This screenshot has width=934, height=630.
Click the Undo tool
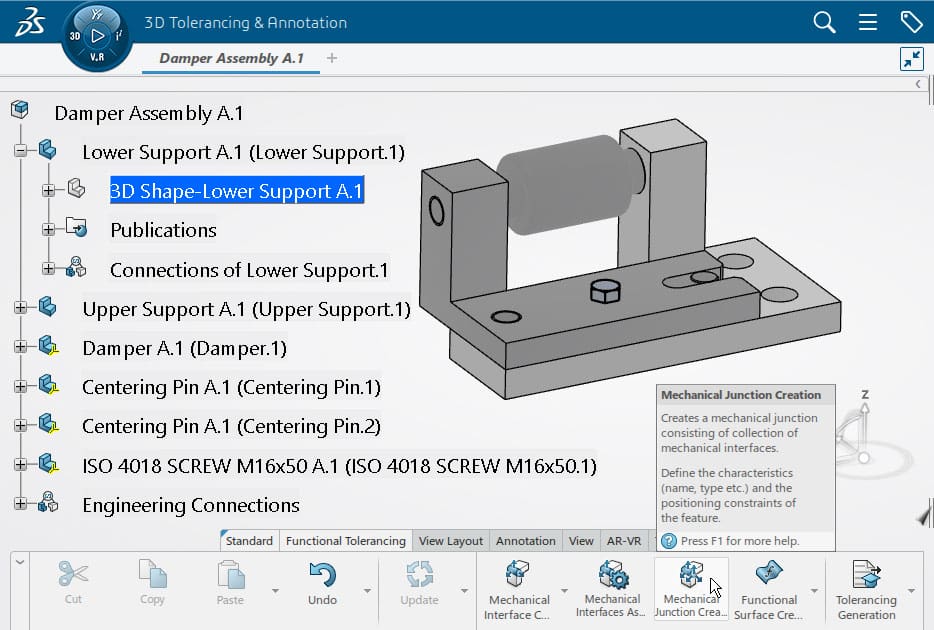pos(322,582)
